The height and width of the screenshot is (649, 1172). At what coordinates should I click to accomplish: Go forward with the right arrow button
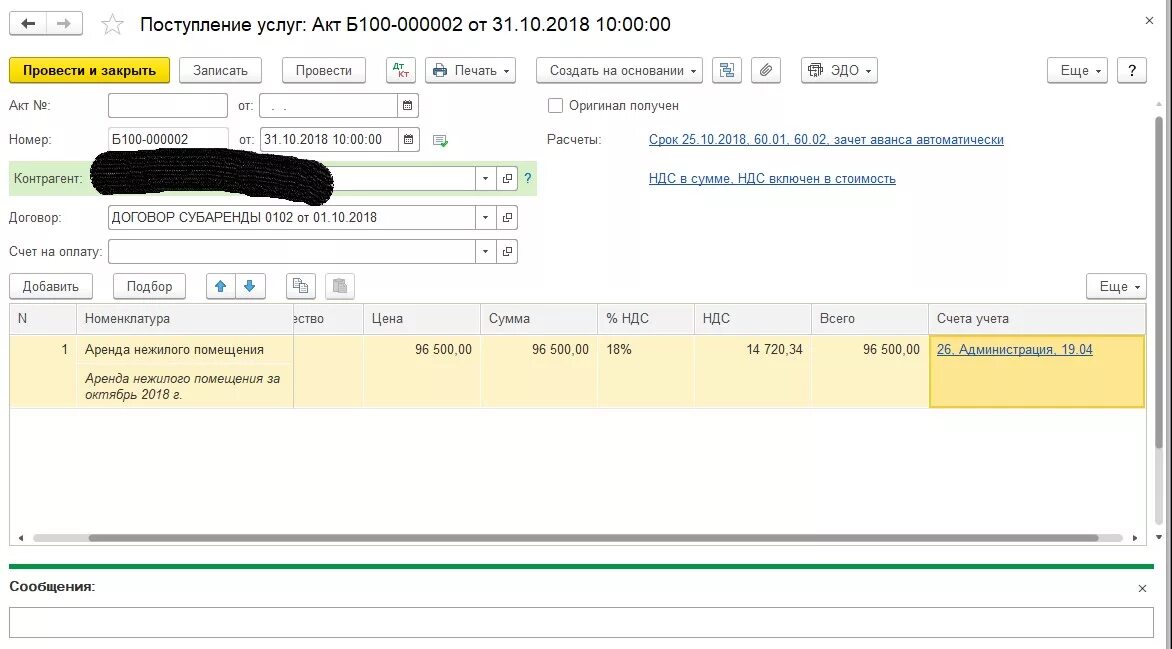click(x=64, y=24)
